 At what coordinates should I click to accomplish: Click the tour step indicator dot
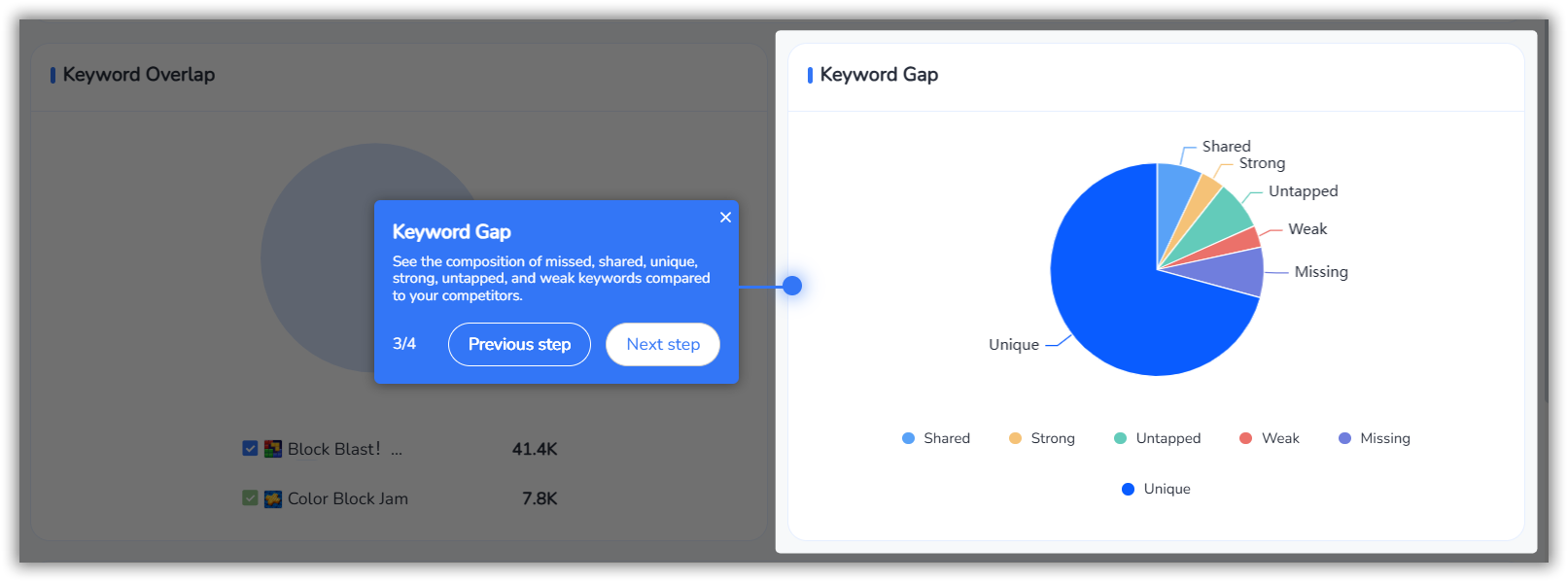[x=792, y=286]
